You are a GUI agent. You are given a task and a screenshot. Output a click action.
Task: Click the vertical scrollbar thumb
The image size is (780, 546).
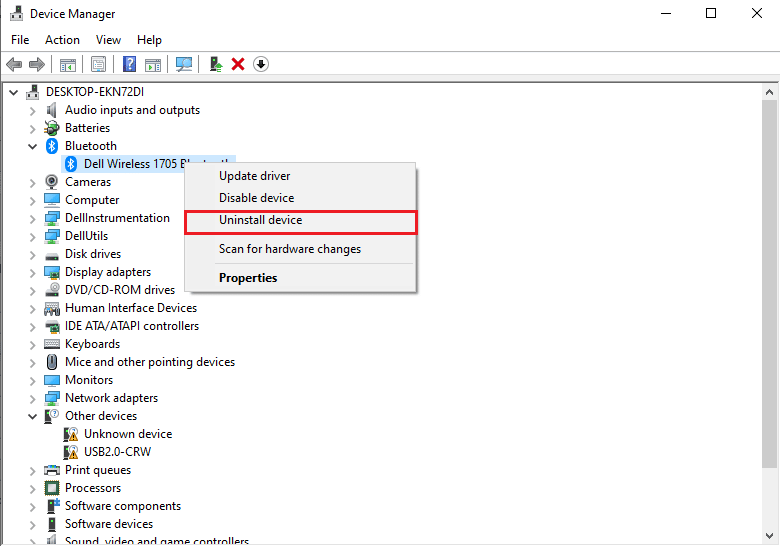(x=769, y=283)
